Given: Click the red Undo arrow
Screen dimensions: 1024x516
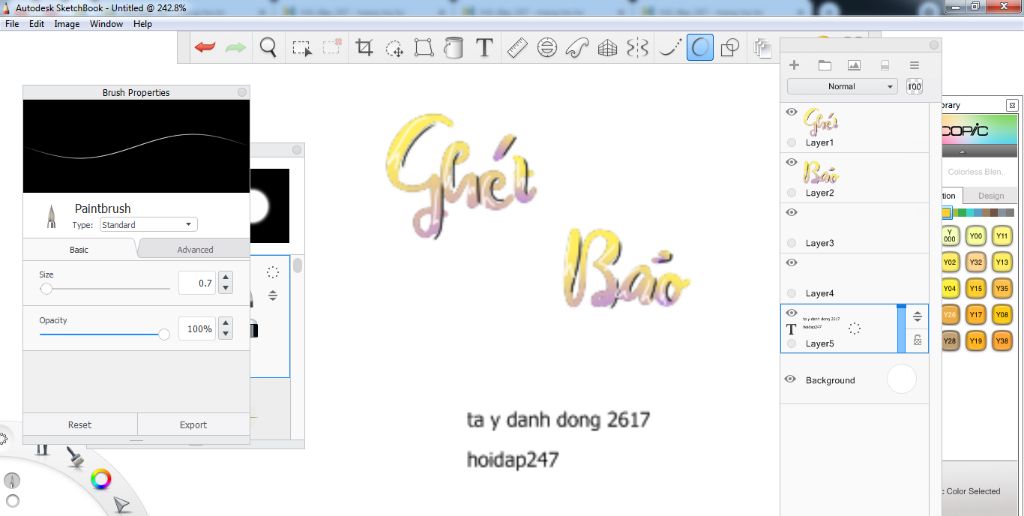Looking at the screenshot, I should [204, 47].
